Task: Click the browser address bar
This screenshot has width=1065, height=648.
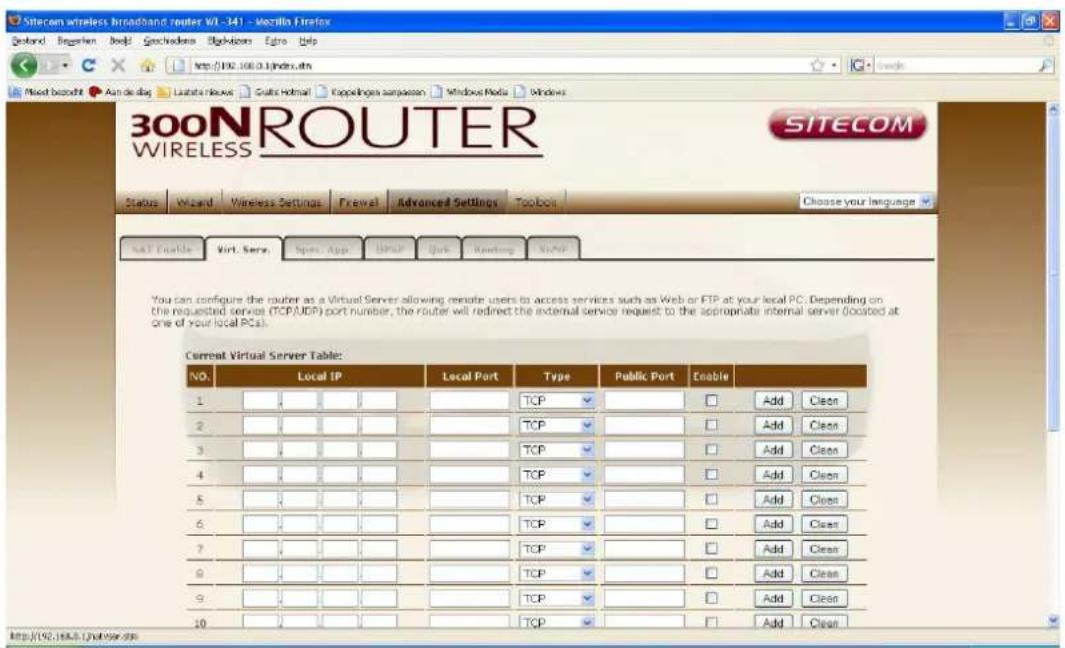Action: tap(486, 65)
